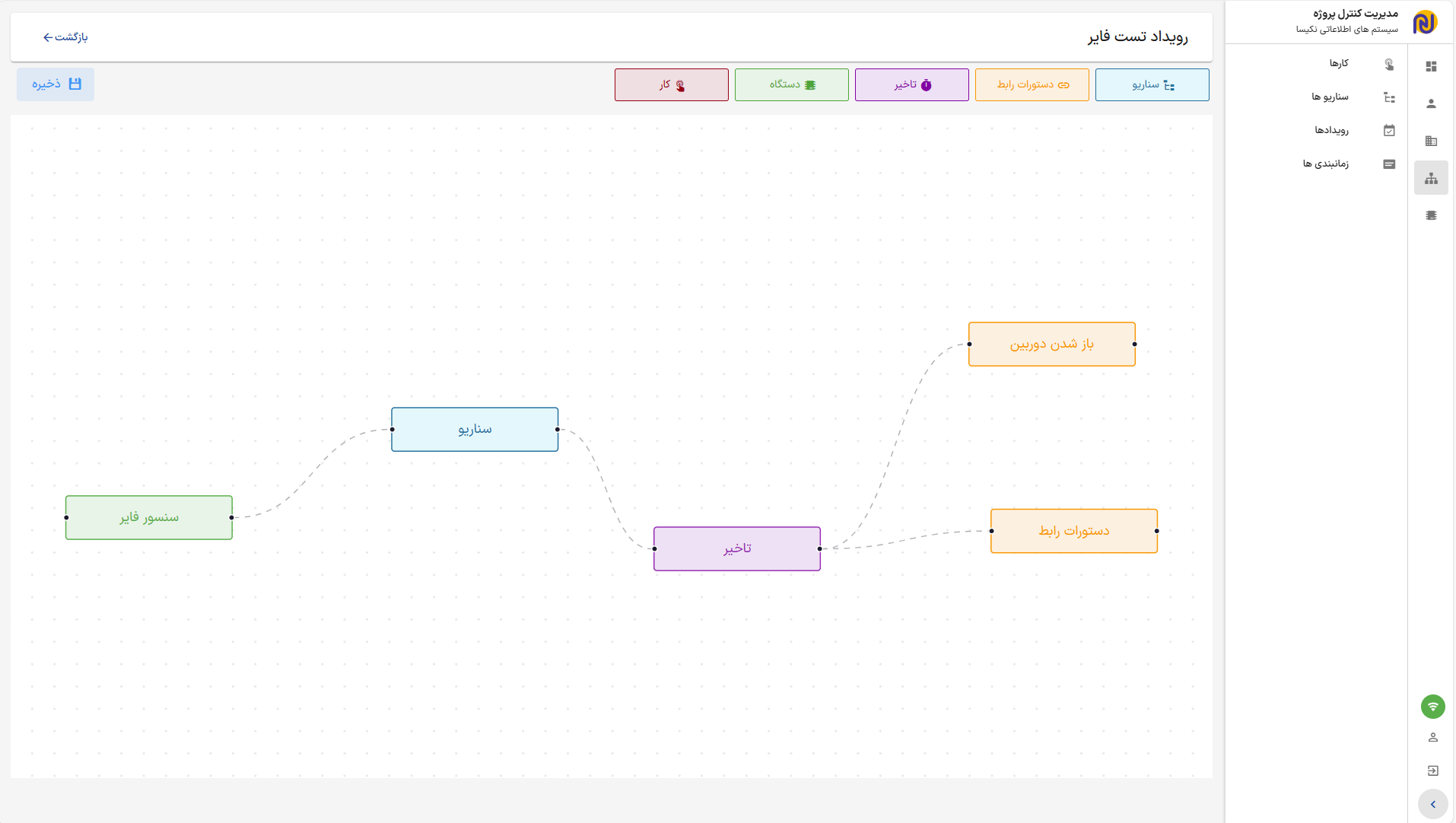1456x823 pixels.
Task: Open the building icon in sidebar rail
Action: pyautogui.click(x=1431, y=141)
